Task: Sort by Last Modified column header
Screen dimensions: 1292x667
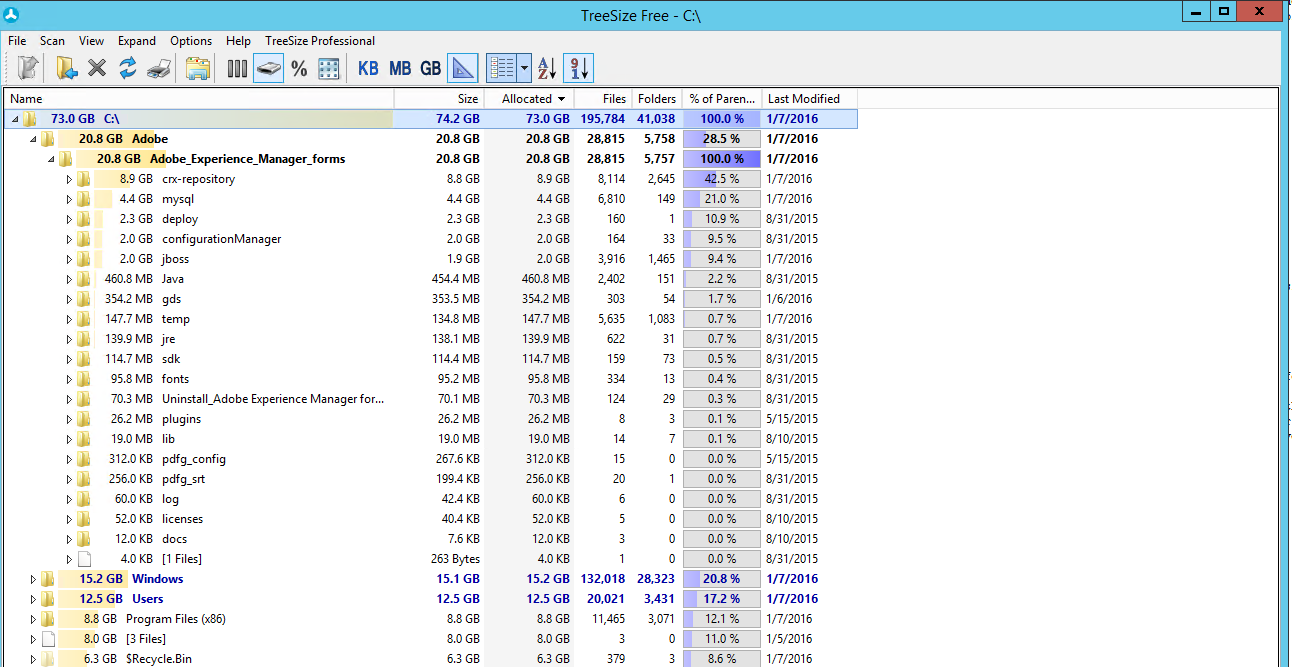Action: (x=804, y=99)
